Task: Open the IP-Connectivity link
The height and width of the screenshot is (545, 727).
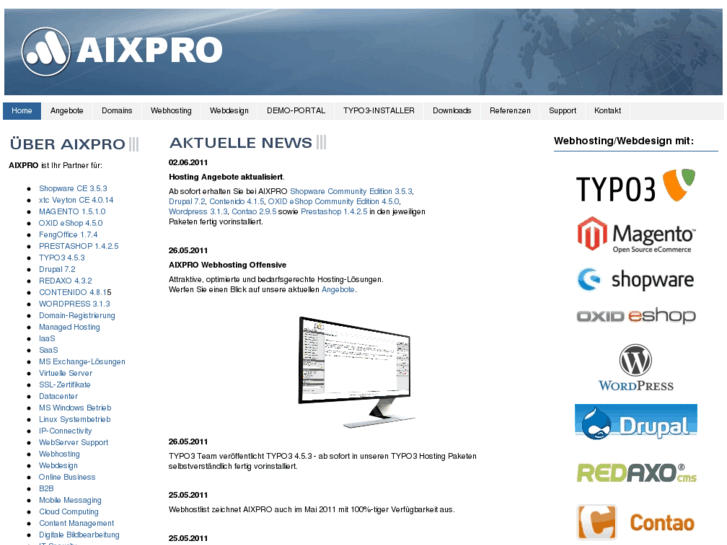Action: pos(65,431)
